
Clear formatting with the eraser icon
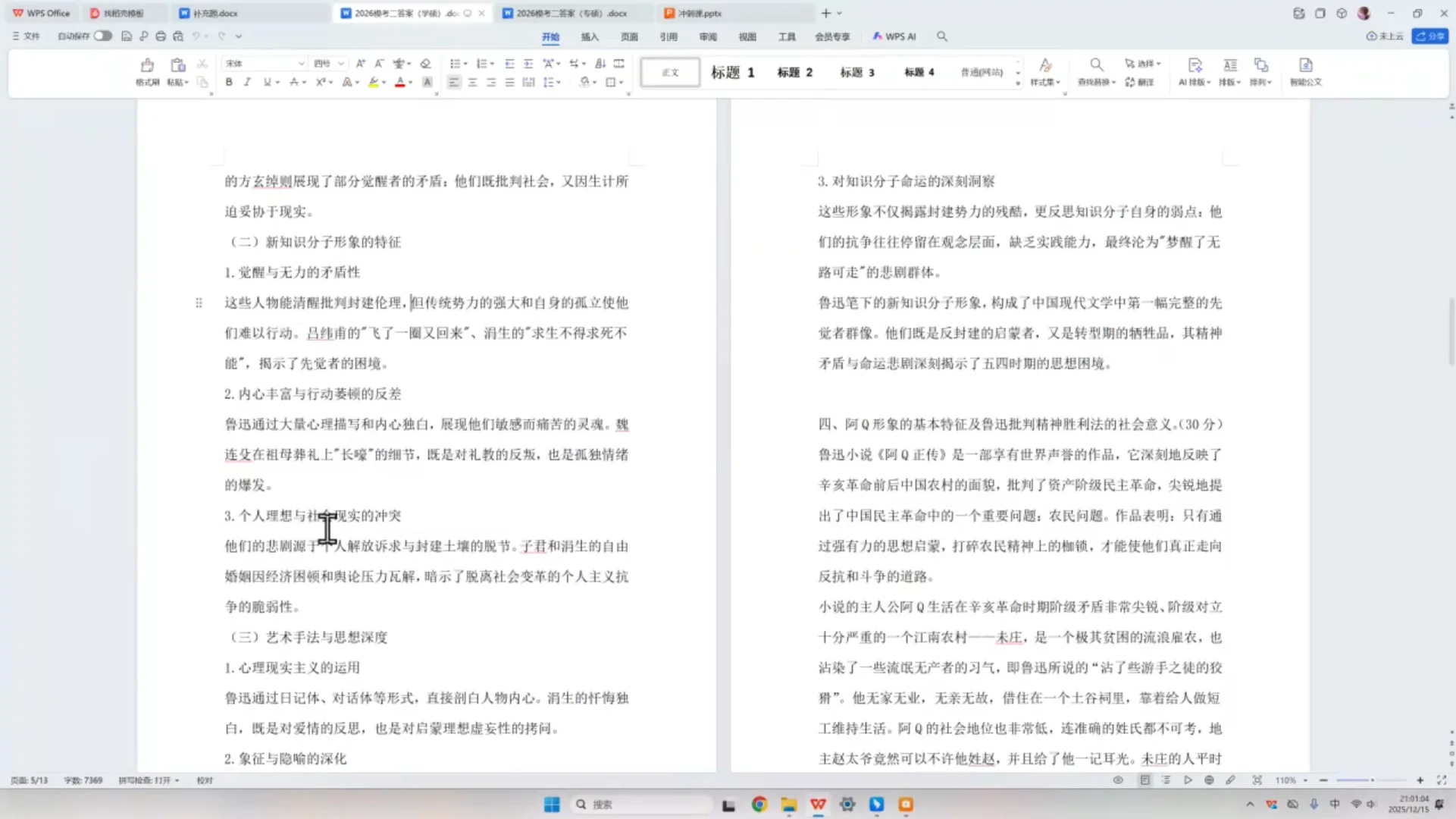tap(426, 64)
